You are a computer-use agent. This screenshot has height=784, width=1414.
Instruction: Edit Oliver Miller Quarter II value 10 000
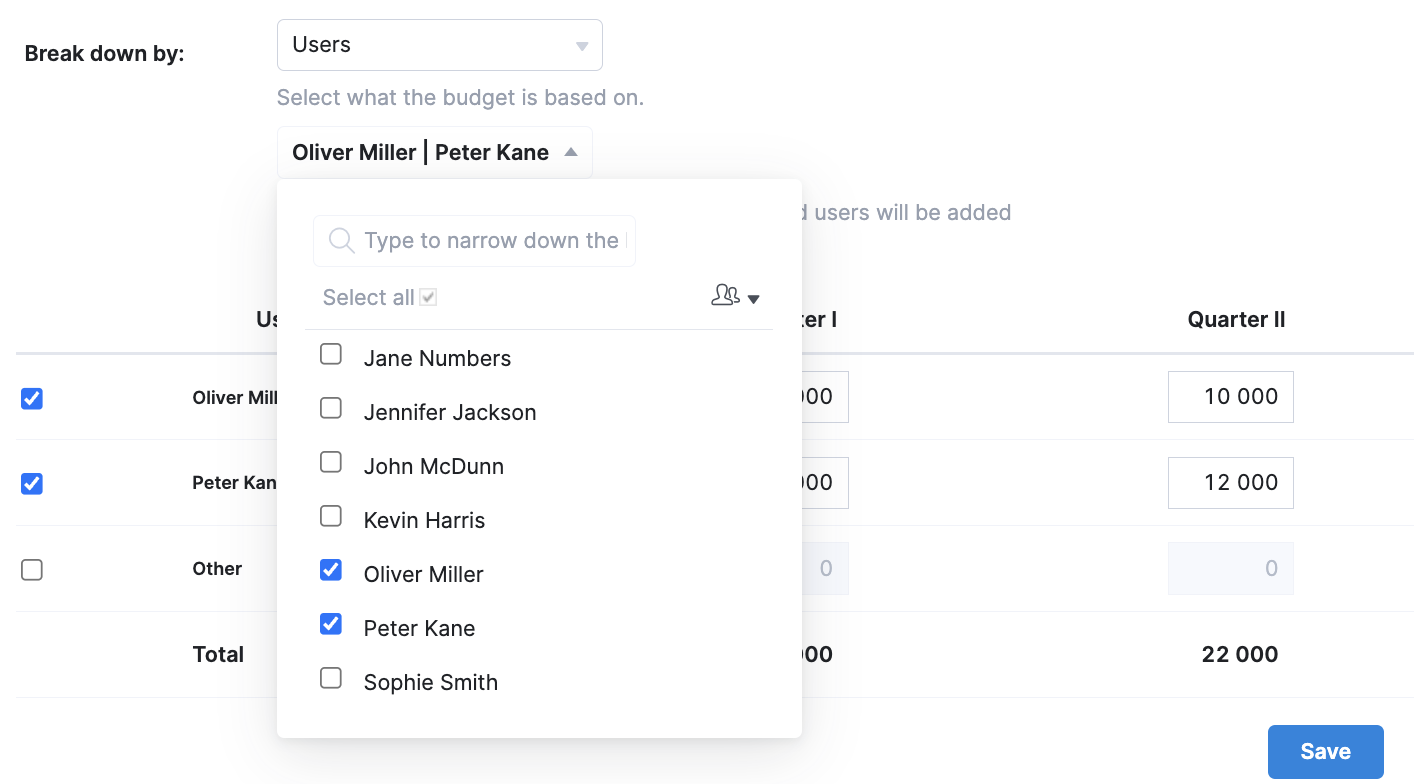pos(1231,397)
